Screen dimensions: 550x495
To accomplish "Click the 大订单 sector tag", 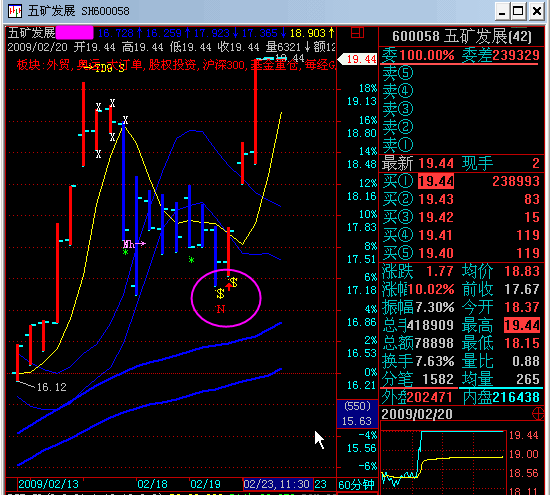I will click(x=125, y=65).
